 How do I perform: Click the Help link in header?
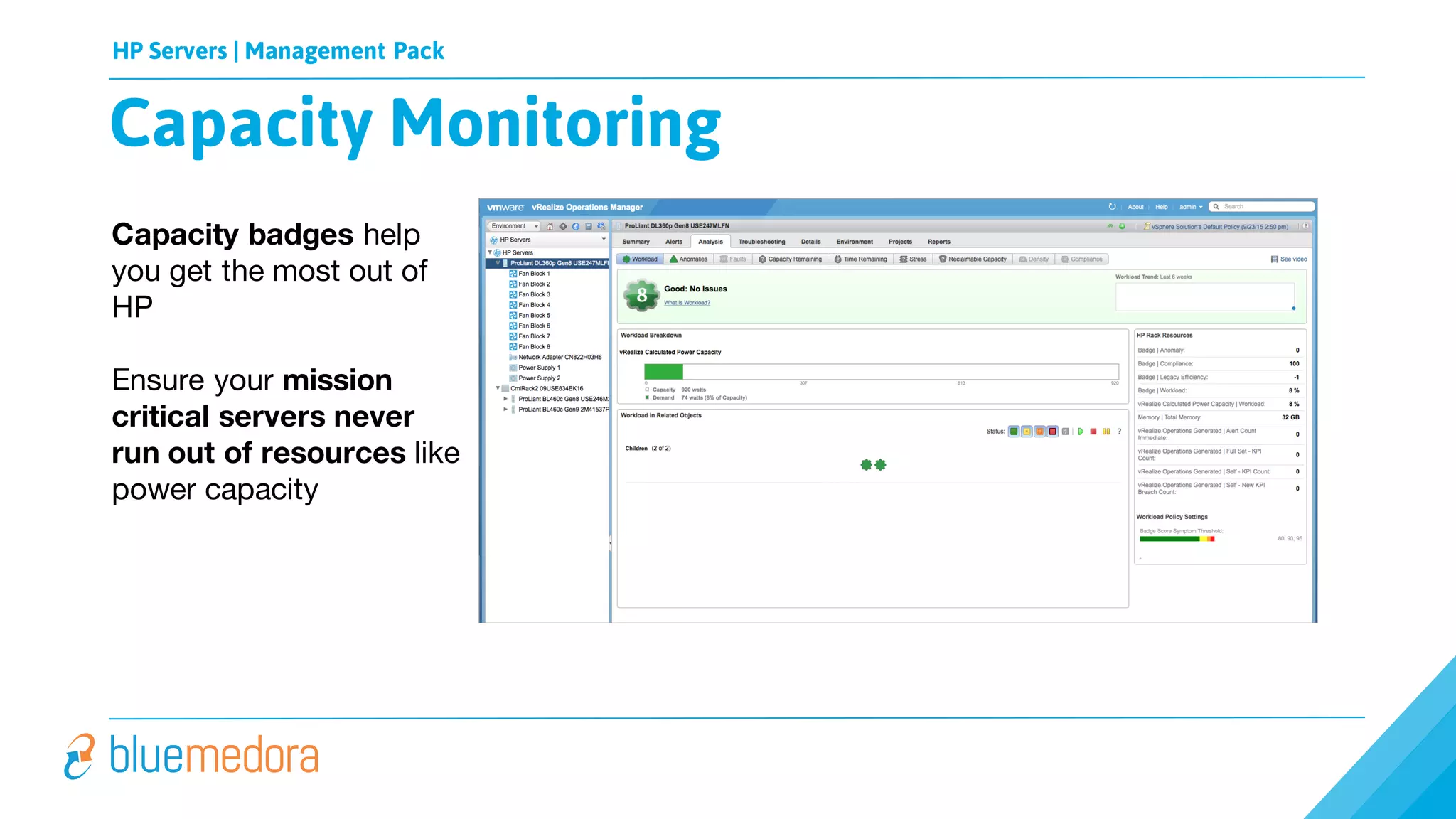pyautogui.click(x=1162, y=207)
